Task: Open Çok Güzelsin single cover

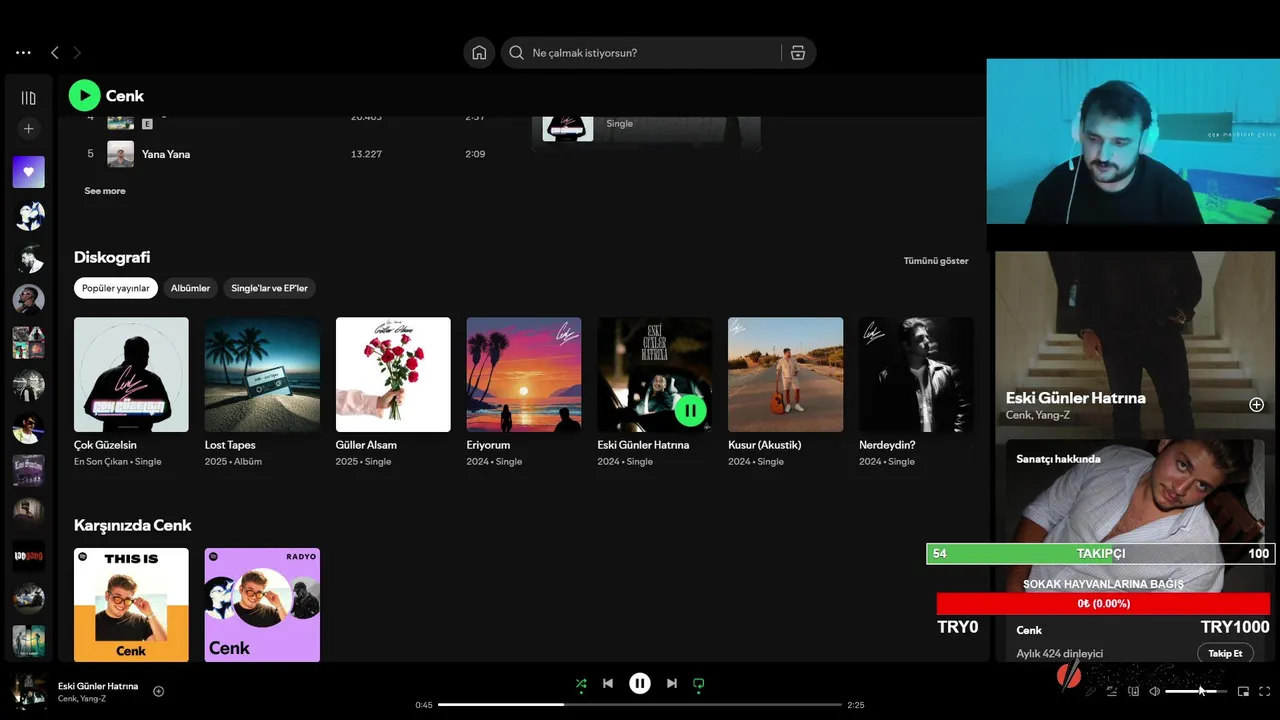Action: click(x=131, y=375)
